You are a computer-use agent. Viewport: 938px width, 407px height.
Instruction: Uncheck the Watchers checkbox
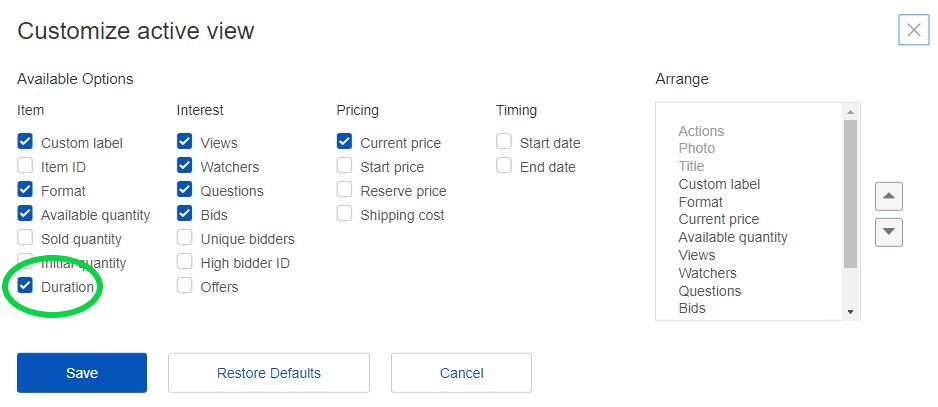(185, 167)
